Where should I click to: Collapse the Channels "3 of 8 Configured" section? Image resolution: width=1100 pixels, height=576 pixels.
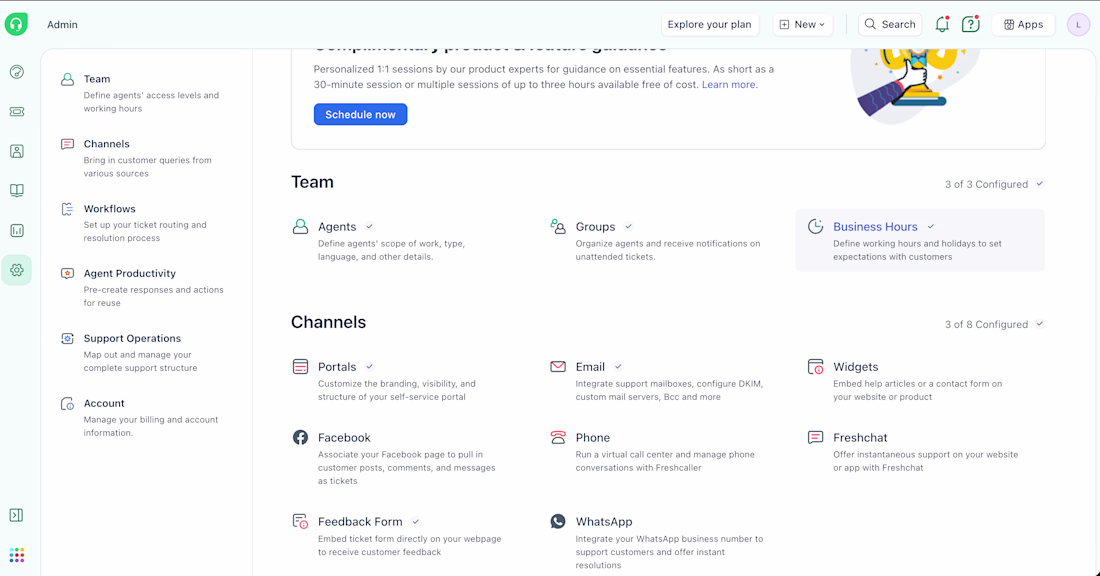coord(1040,324)
